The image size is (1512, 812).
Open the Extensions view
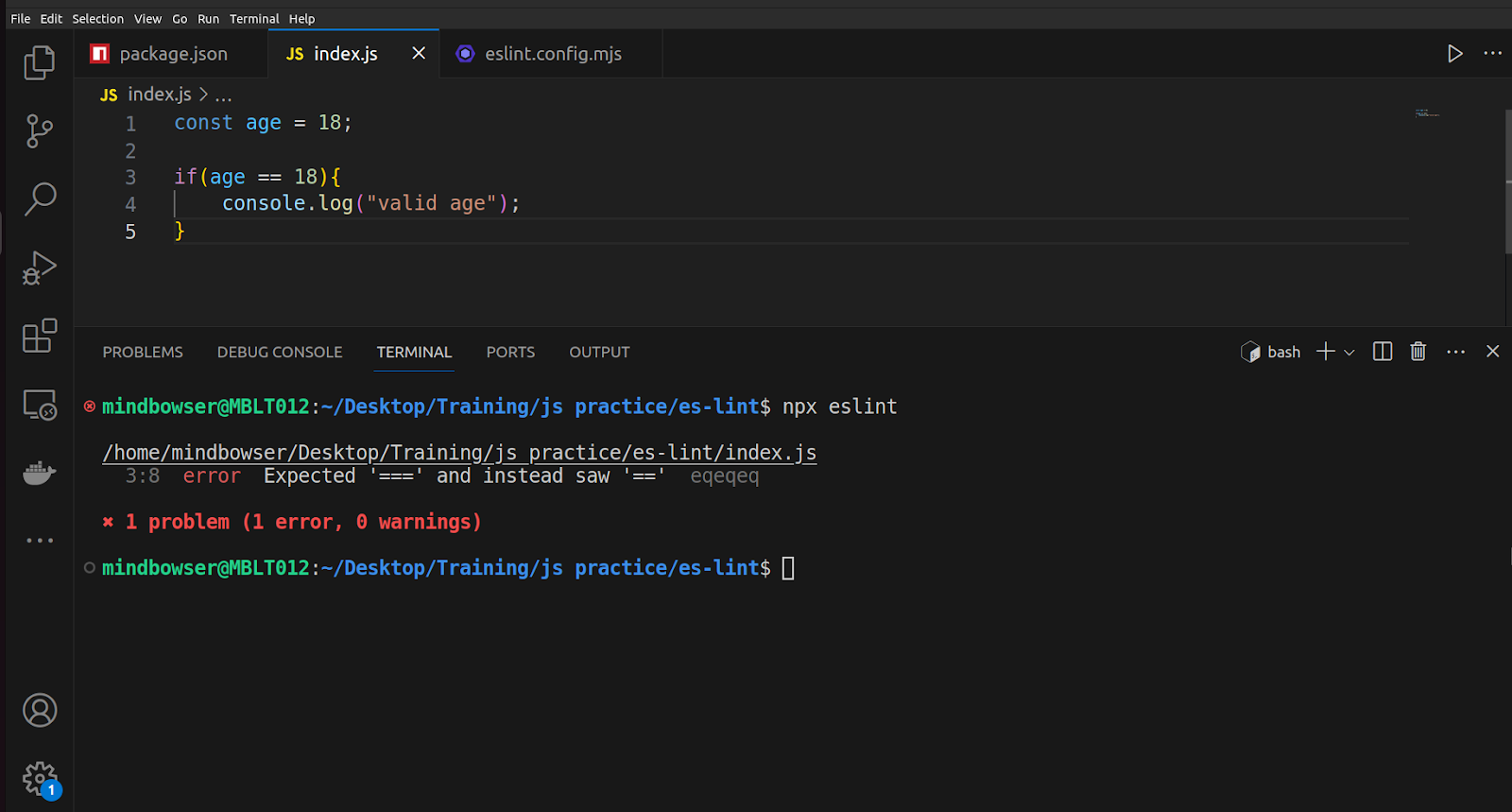coord(40,336)
